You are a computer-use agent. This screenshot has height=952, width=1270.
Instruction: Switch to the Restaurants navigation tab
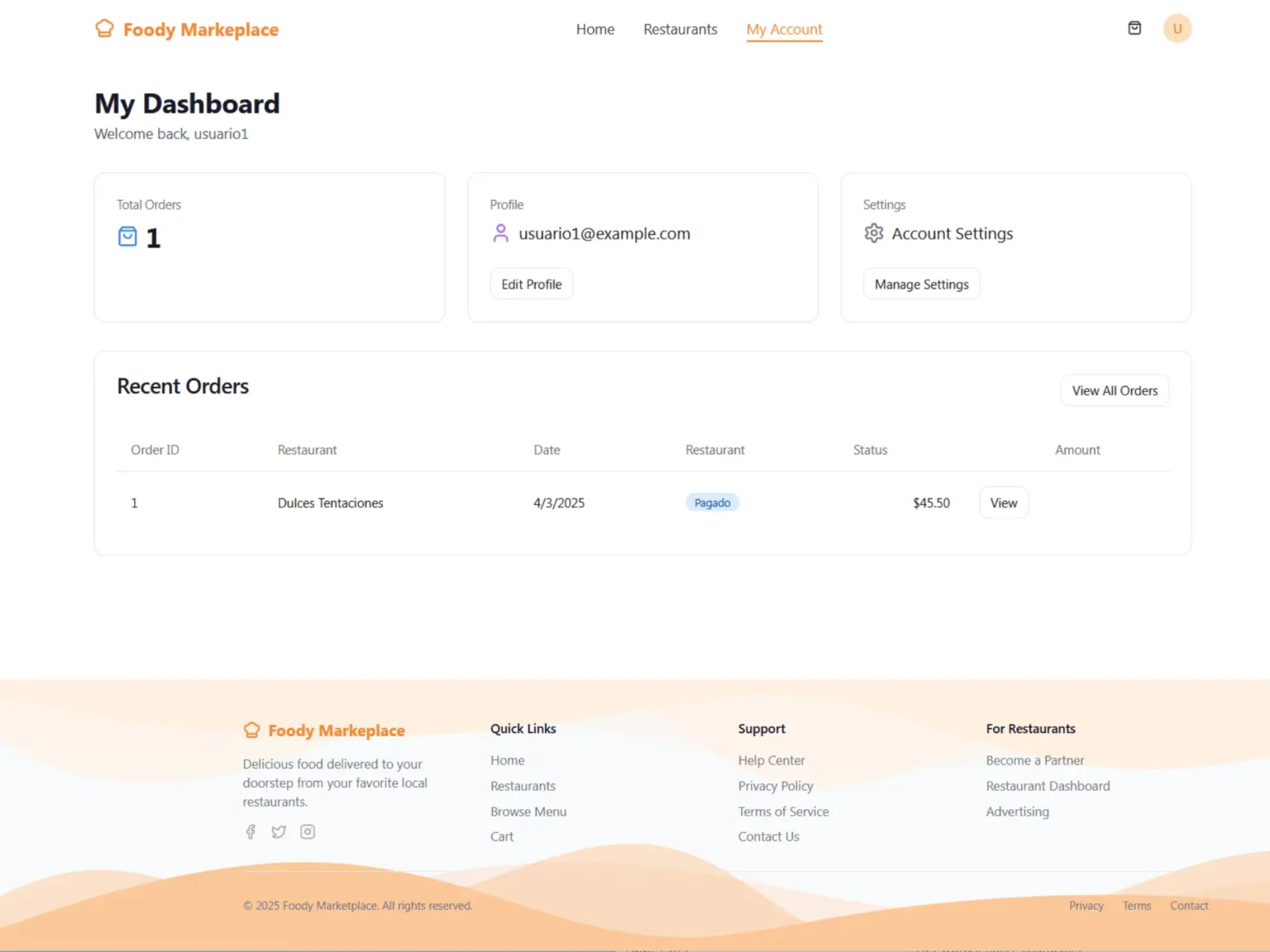point(680,29)
